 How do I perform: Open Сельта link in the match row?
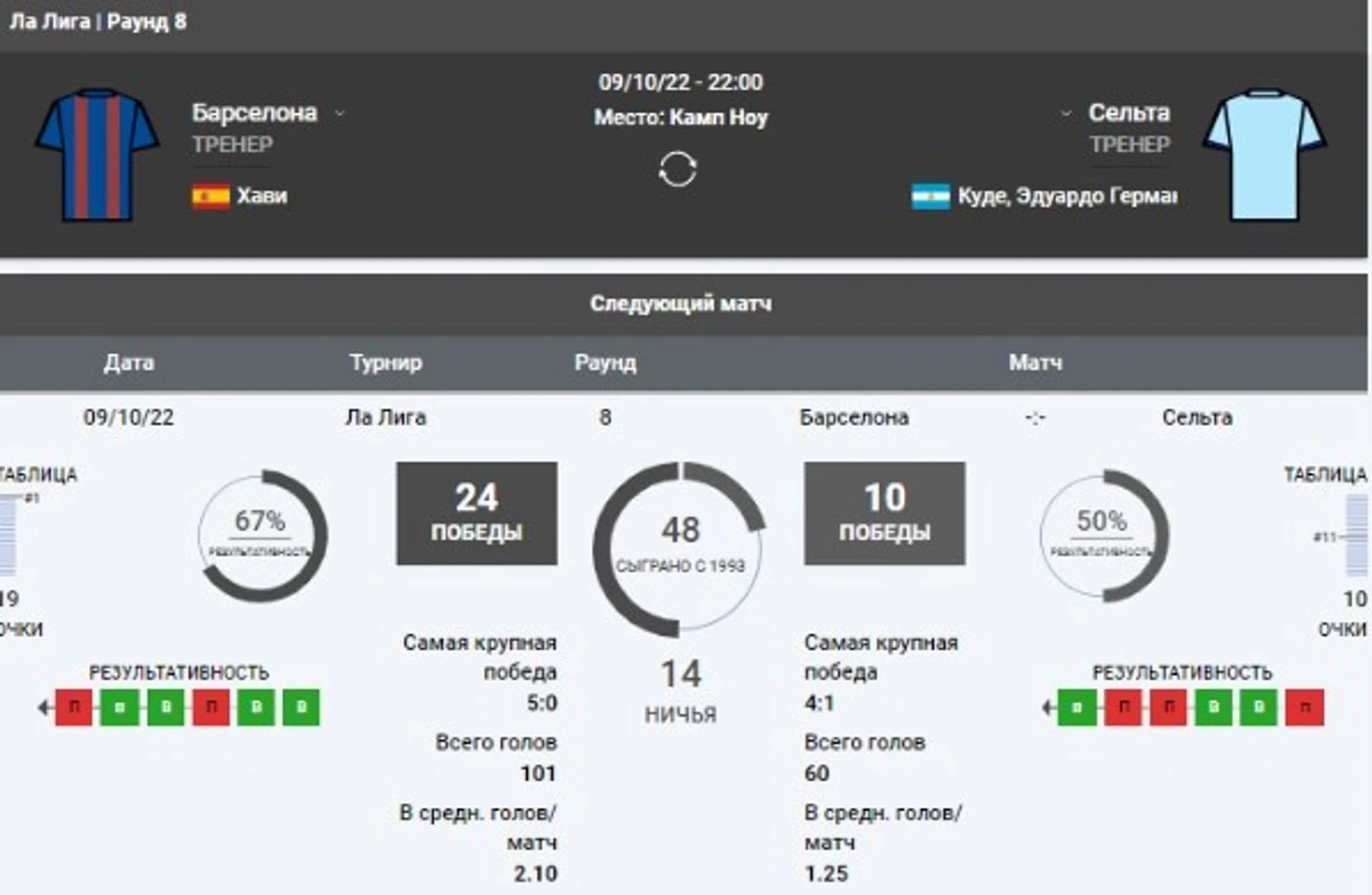click(x=1196, y=417)
